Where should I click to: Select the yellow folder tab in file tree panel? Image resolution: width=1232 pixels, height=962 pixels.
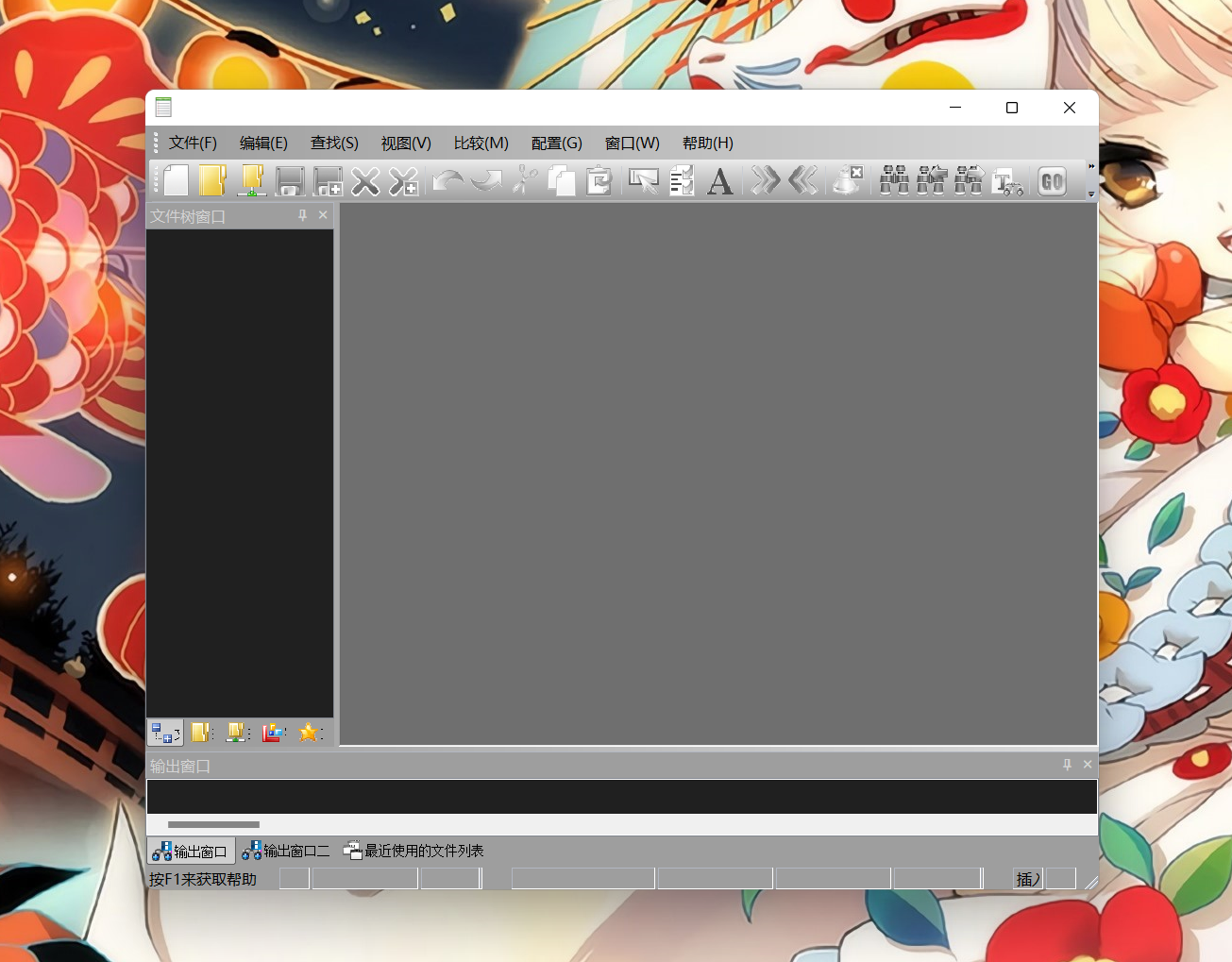(x=202, y=733)
